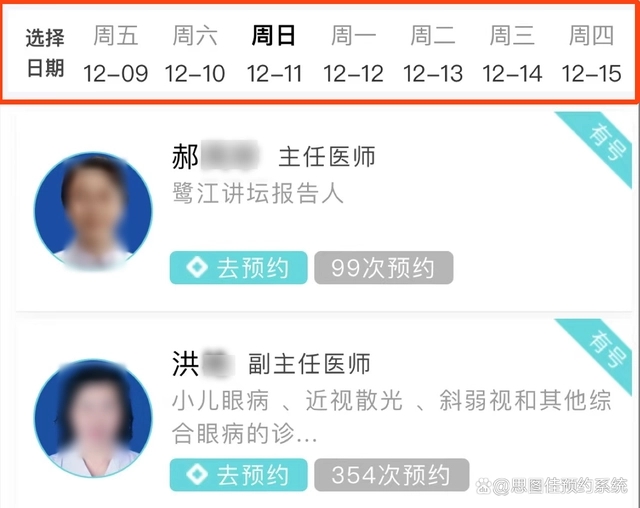The image size is (640, 508).
Task: Click the 选择日期 label
Action: pyautogui.click(x=45, y=53)
